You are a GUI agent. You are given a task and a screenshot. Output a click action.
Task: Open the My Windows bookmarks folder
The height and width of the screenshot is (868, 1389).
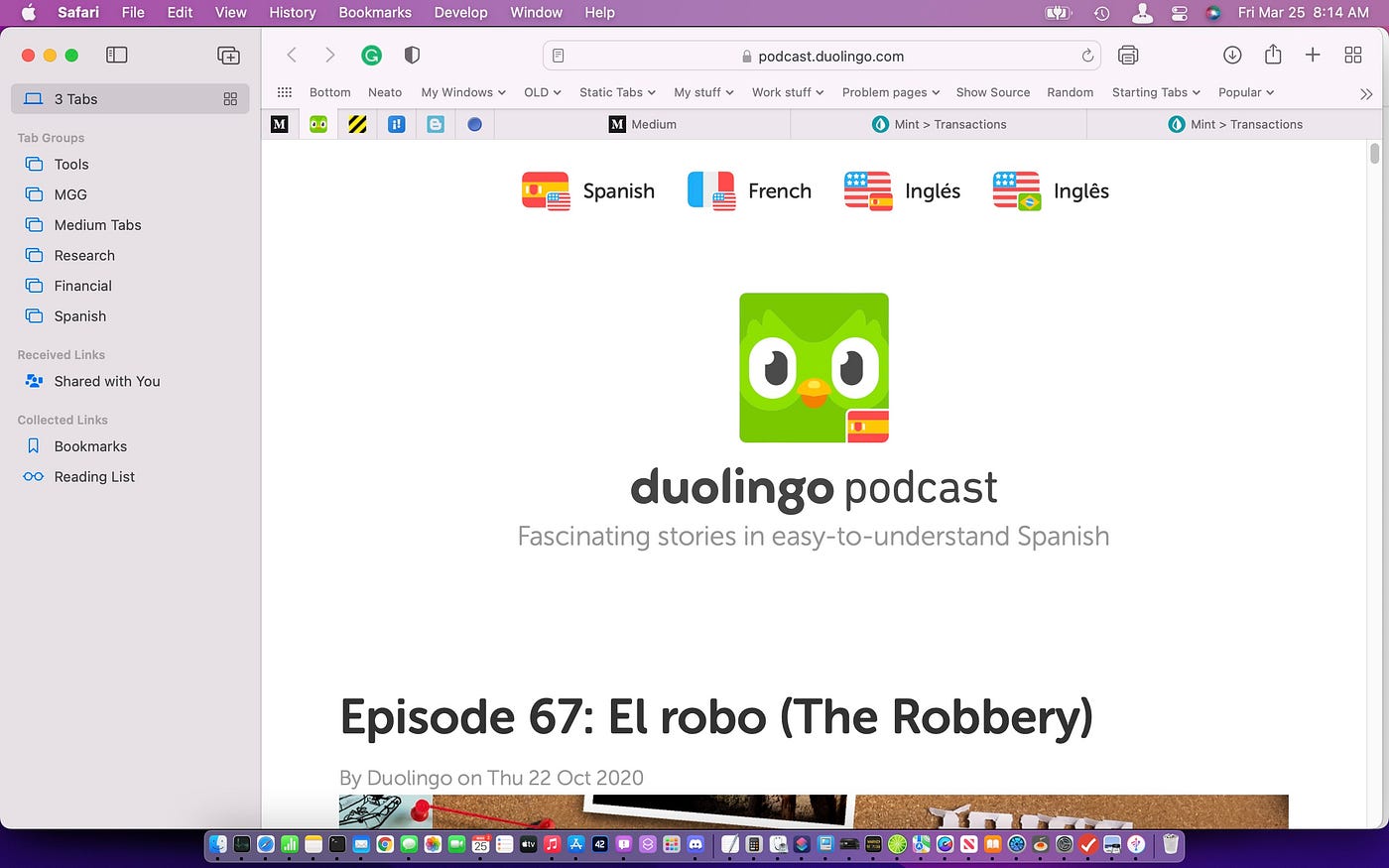click(x=463, y=92)
